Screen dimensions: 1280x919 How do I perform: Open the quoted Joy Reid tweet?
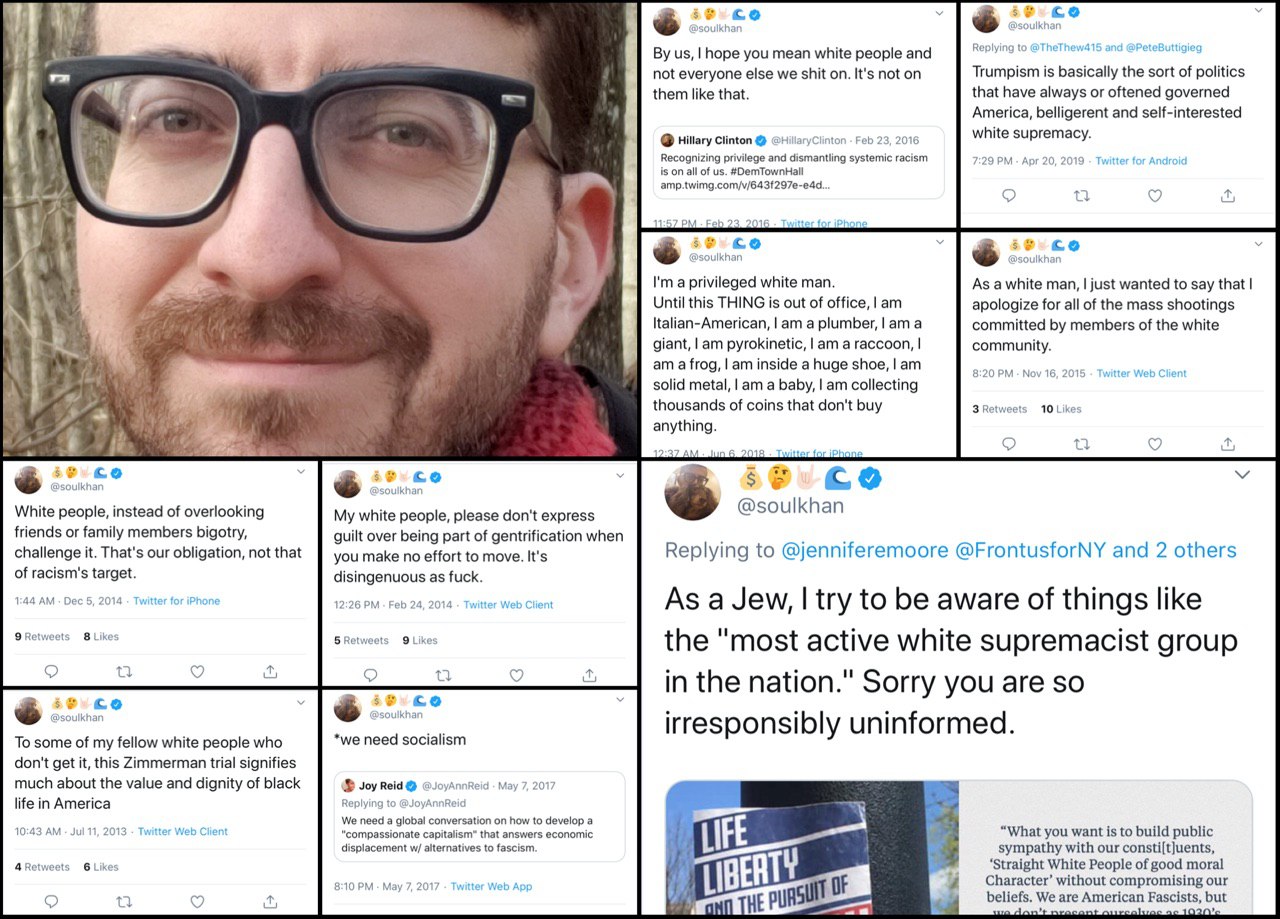479,816
